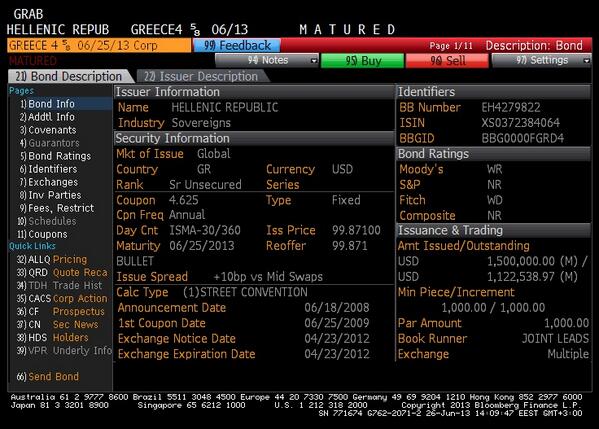Click the green Buy button
Viewport: 599px width, 429px height.
(363, 60)
